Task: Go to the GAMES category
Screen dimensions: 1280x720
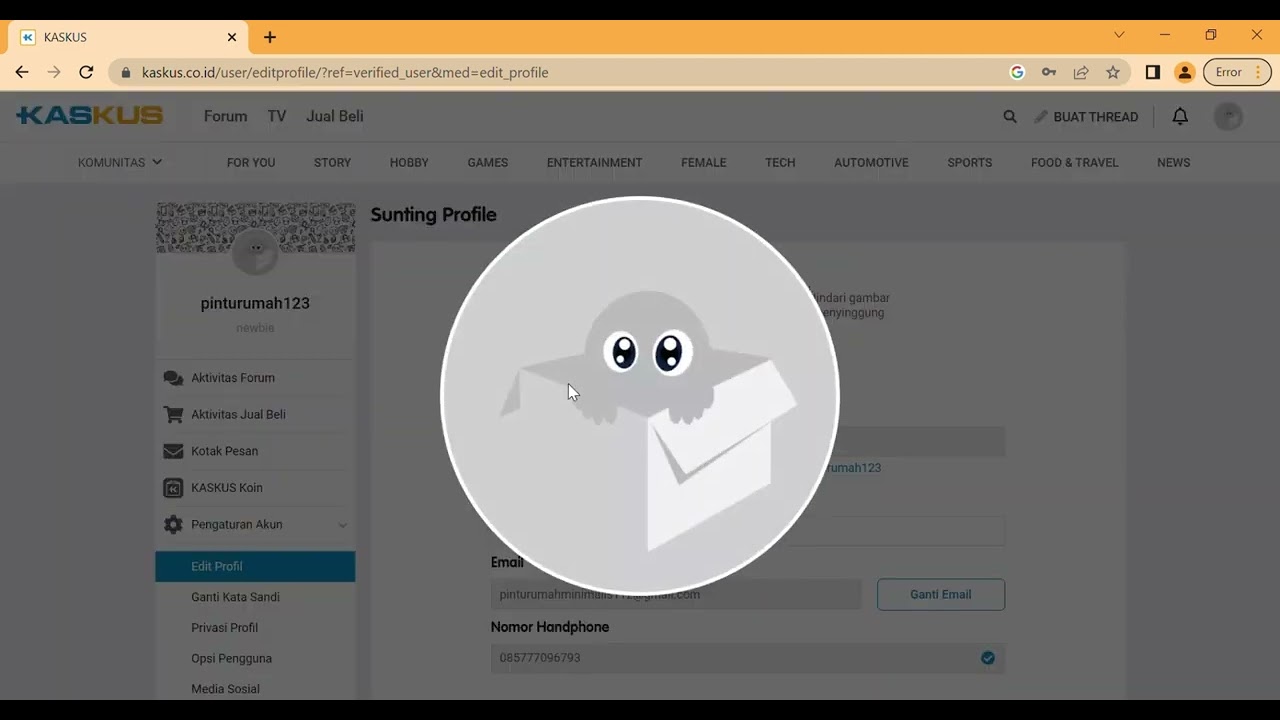Action: (488, 162)
